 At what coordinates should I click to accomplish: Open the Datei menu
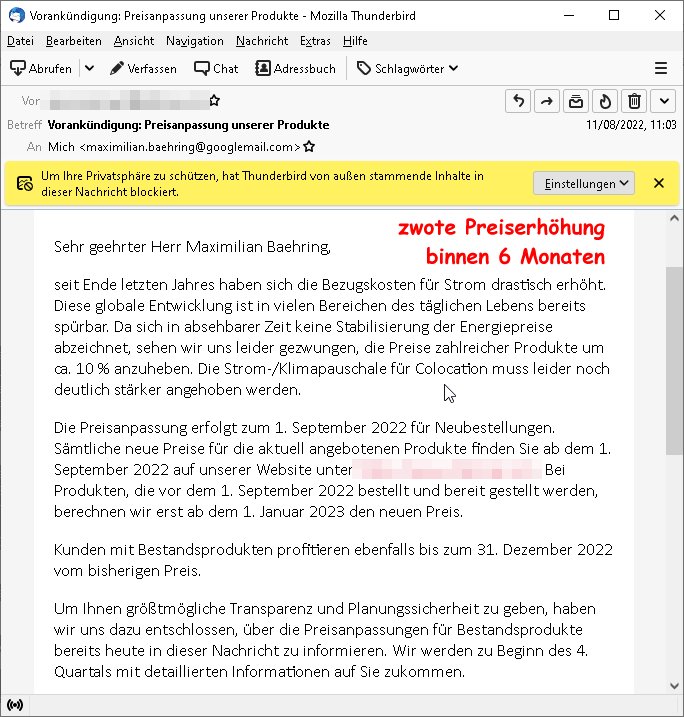pos(20,41)
